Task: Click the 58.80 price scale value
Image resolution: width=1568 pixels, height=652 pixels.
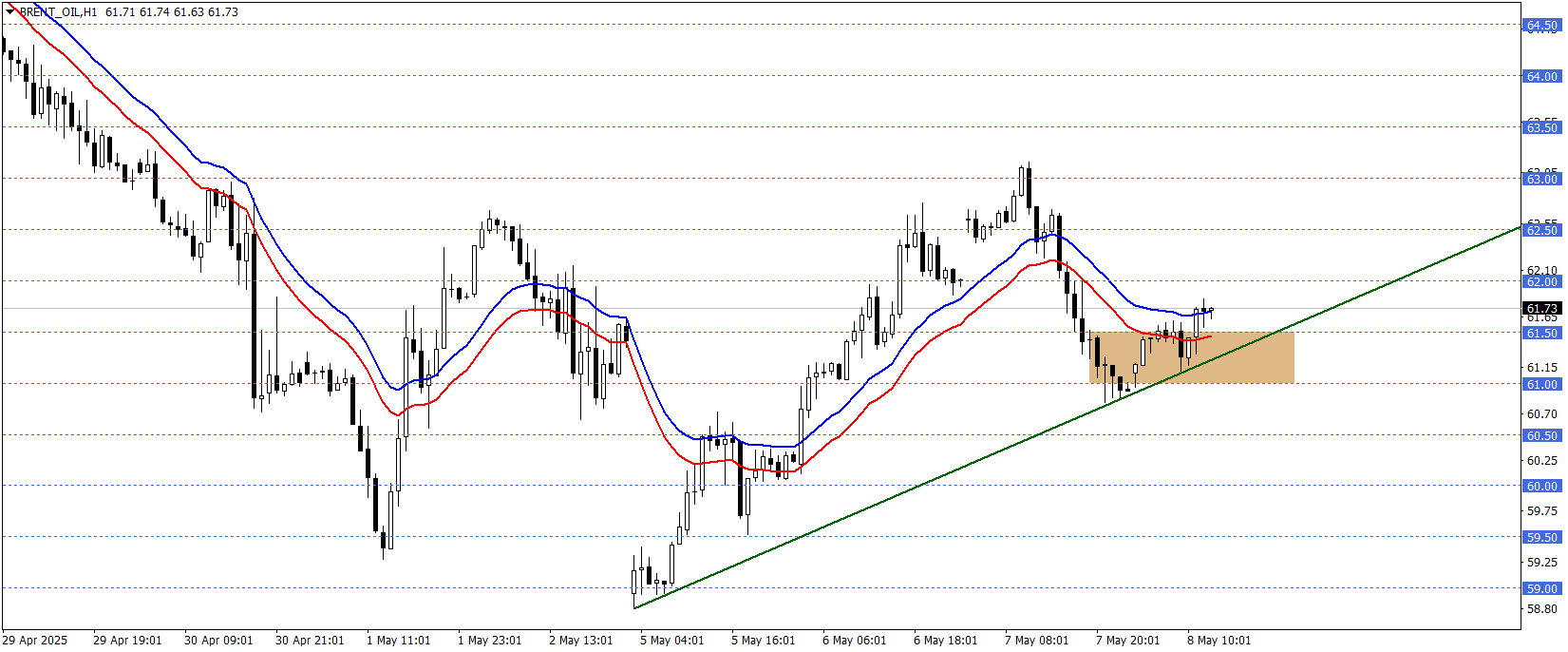Action: [x=1542, y=608]
